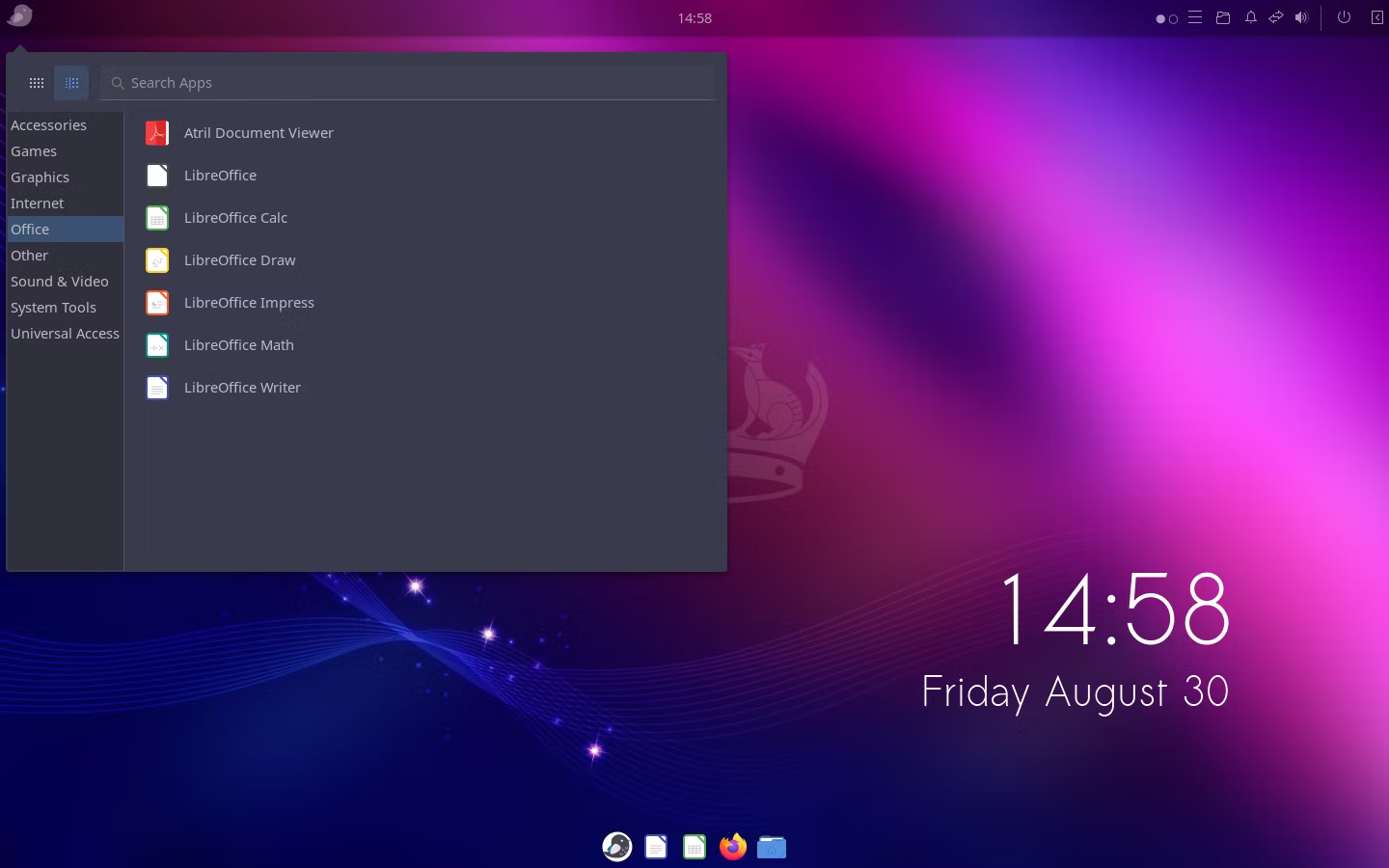Click the Firefox icon in the dock
The width and height of the screenshot is (1389, 868).
[x=733, y=847]
